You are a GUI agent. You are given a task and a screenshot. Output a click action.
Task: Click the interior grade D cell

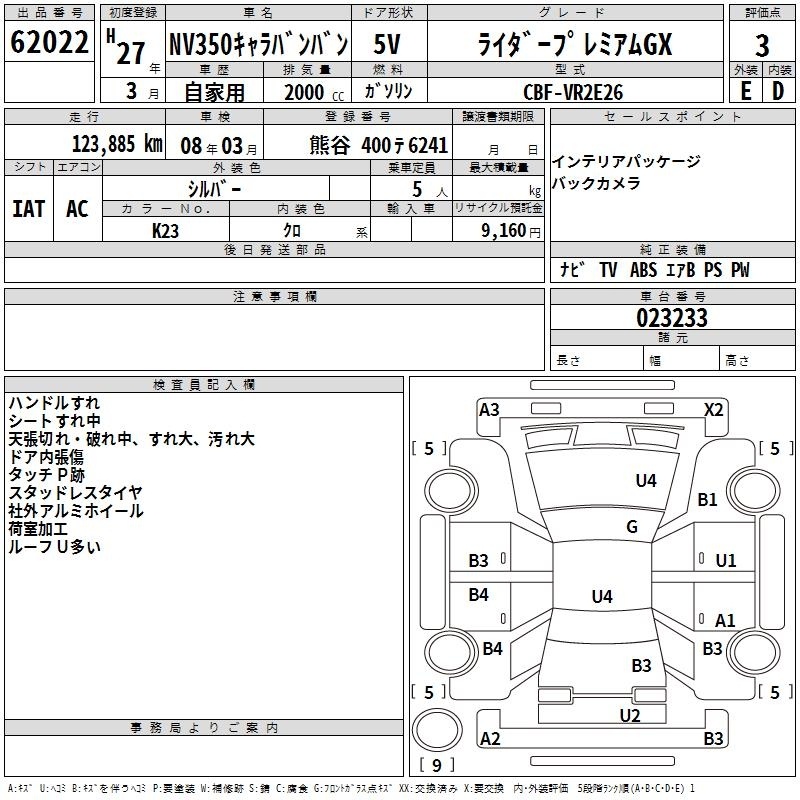tap(778, 90)
